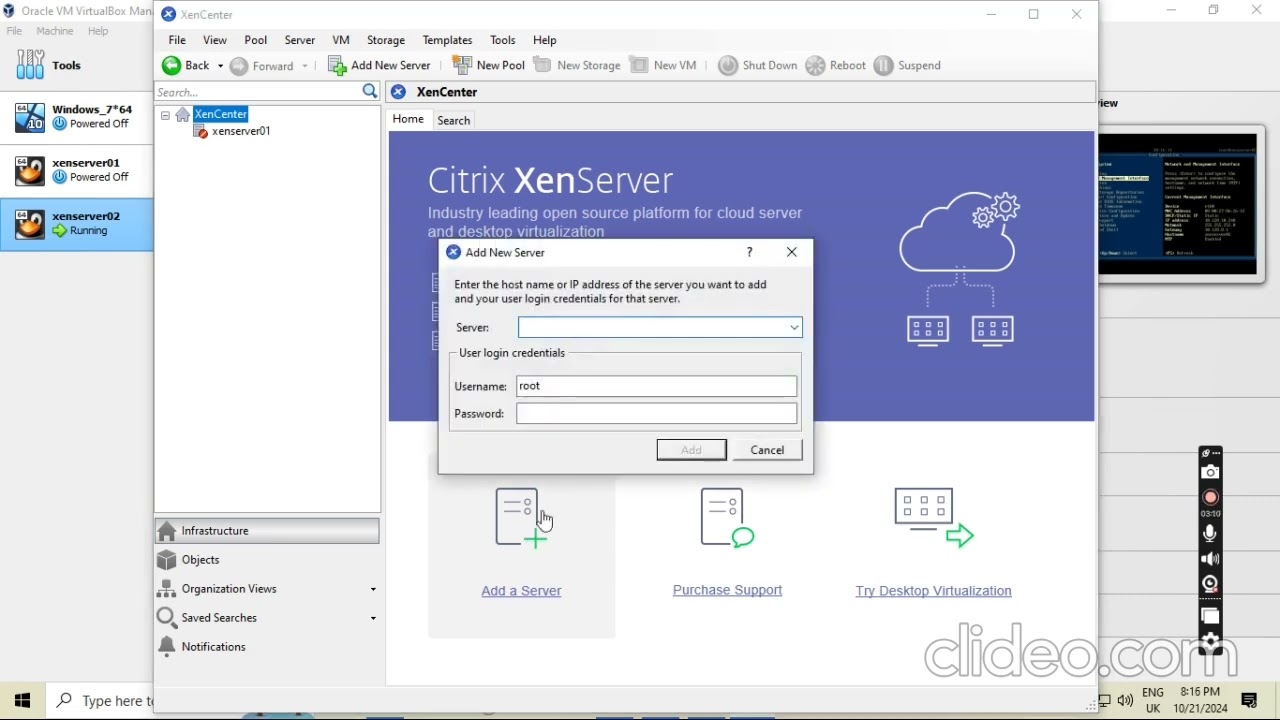
Task: Select xenserver02 running VM in VirtualBox
Action: click(x=77, y=224)
